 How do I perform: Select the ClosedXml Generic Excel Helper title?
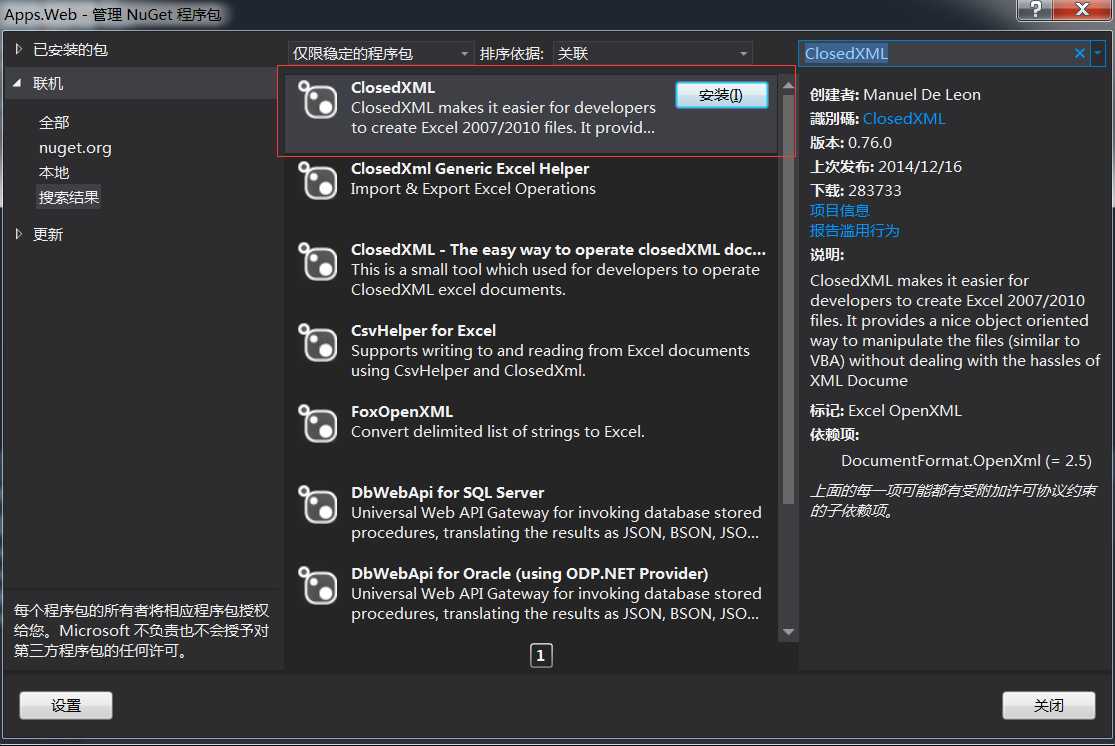(470, 169)
